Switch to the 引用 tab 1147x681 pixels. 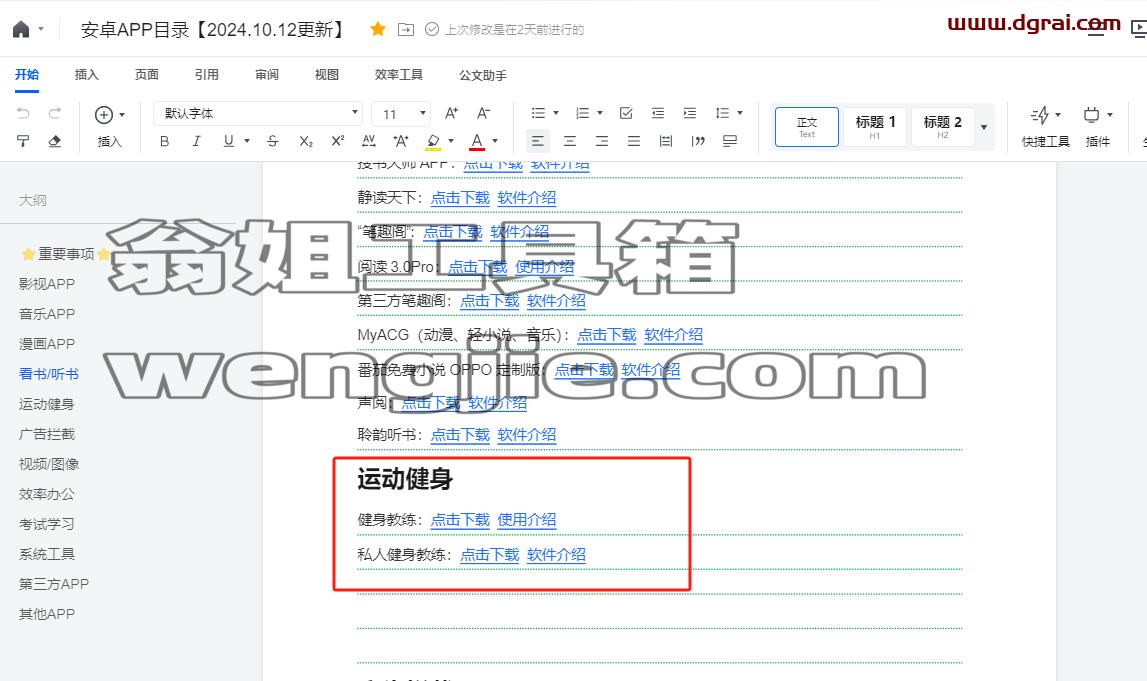pyautogui.click(x=206, y=75)
